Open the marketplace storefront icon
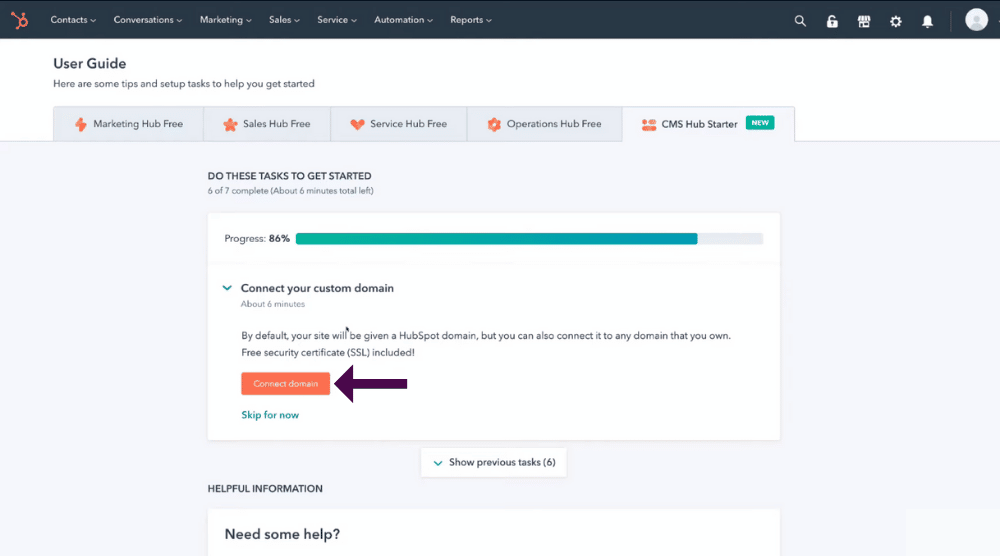Screen dimensions: 1000x556 click(x=864, y=21)
